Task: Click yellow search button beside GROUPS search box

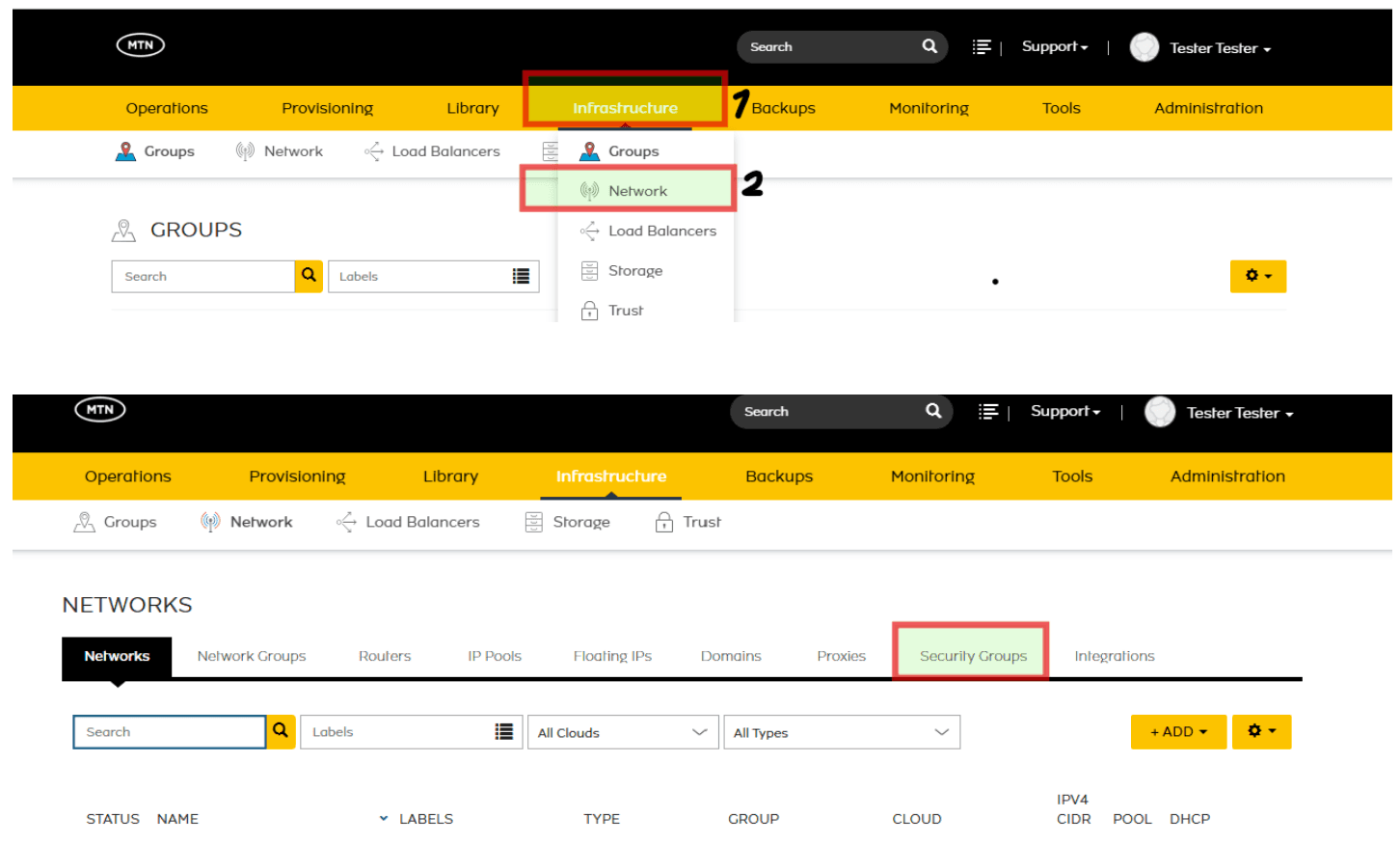Action: tap(309, 276)
